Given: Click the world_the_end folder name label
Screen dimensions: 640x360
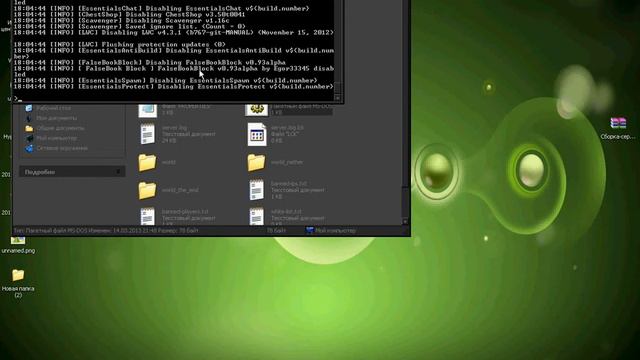Looking at the screenshot, I should point(180,190).
